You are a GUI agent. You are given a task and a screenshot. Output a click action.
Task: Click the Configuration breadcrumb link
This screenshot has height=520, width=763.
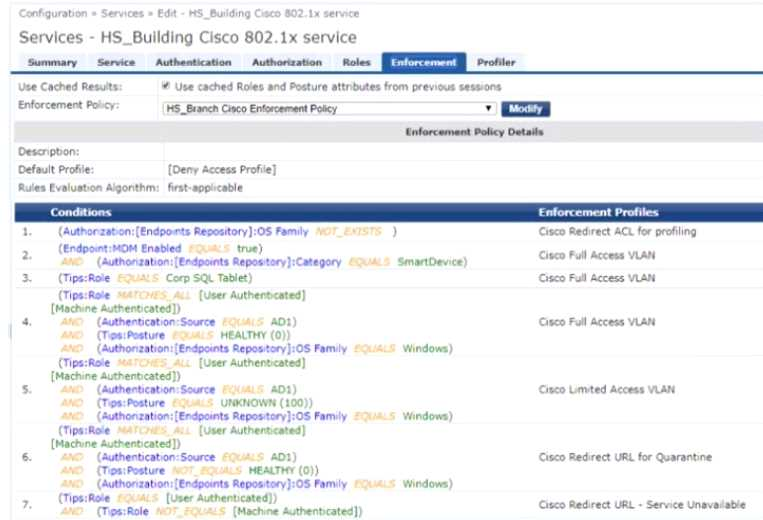52,13
